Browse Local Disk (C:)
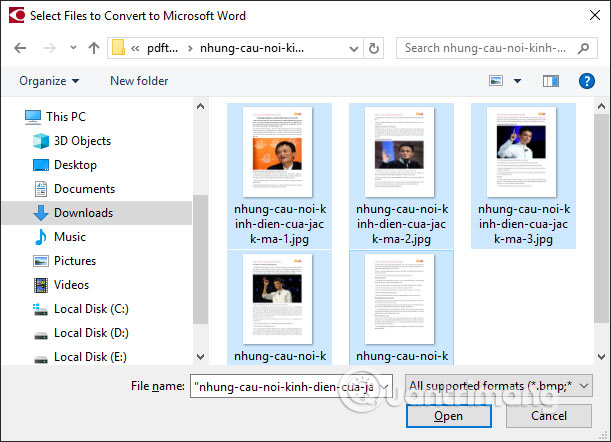The height and width of the screenshot is (442, 611). point(81,309)
